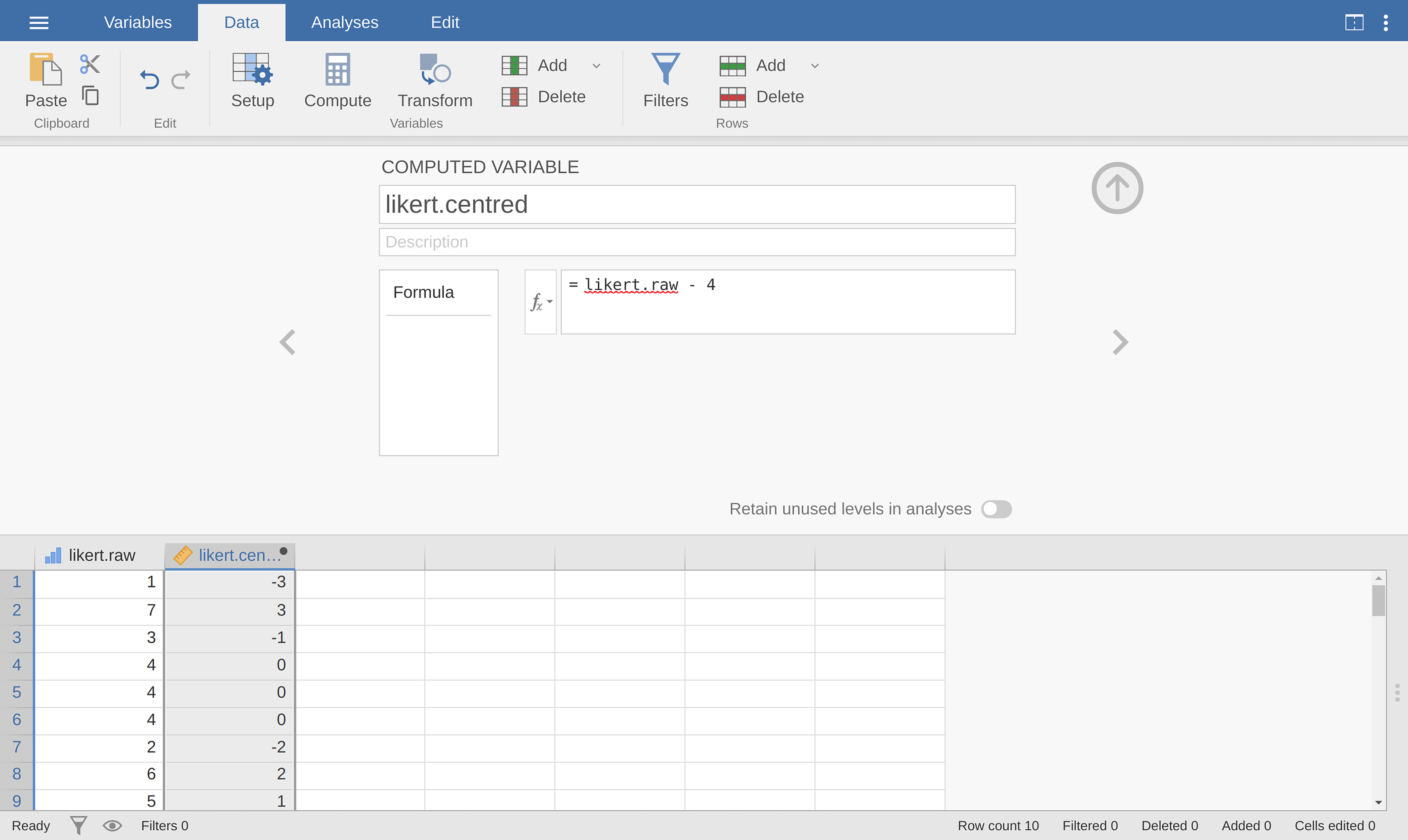
Task: Click the likert.raw column header
Action: (x=99, y=555)
